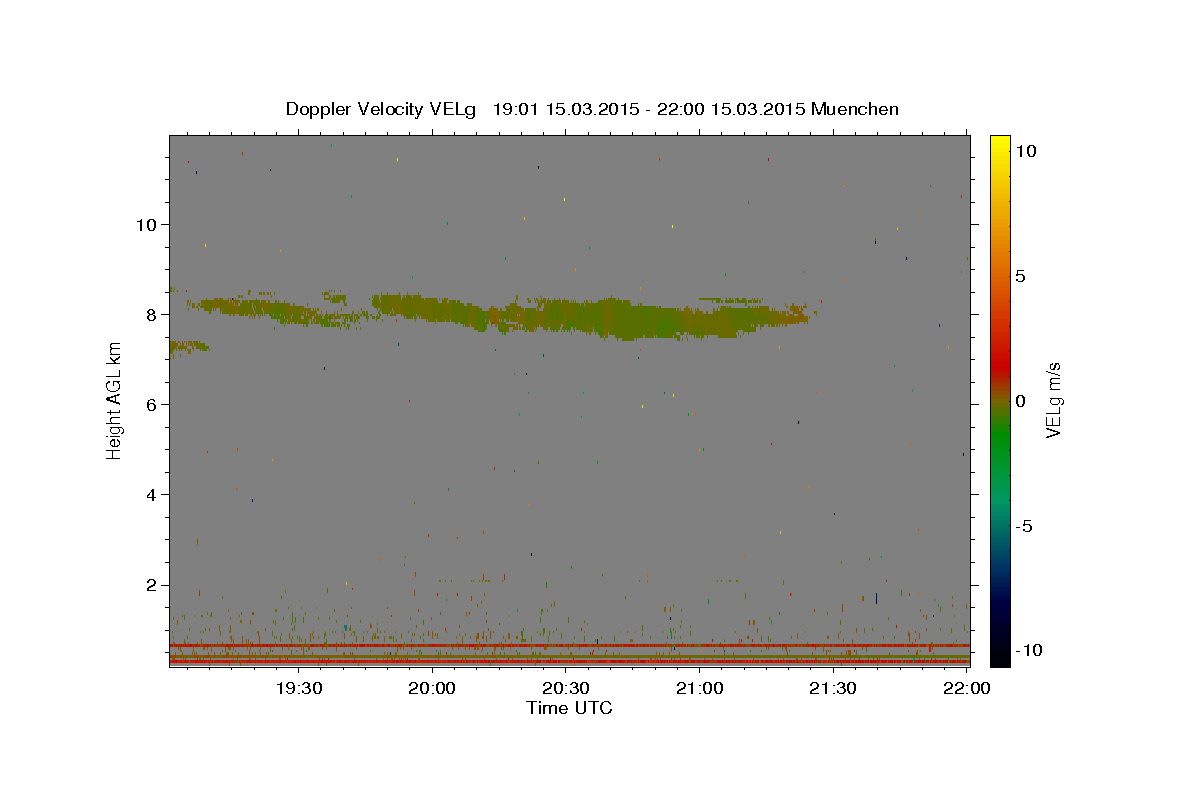The height and width of the screenshot is (800, 1200).
Task: Click the red ground clutter band at the bottom
Action: (x=569, y=661)
